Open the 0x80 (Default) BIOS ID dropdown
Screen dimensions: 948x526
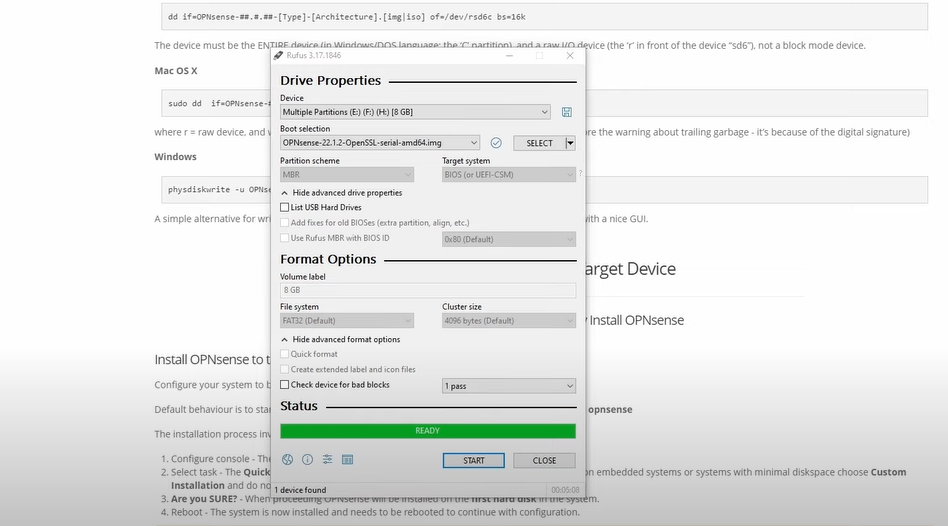pyautogui.click(x=509, y=239)
